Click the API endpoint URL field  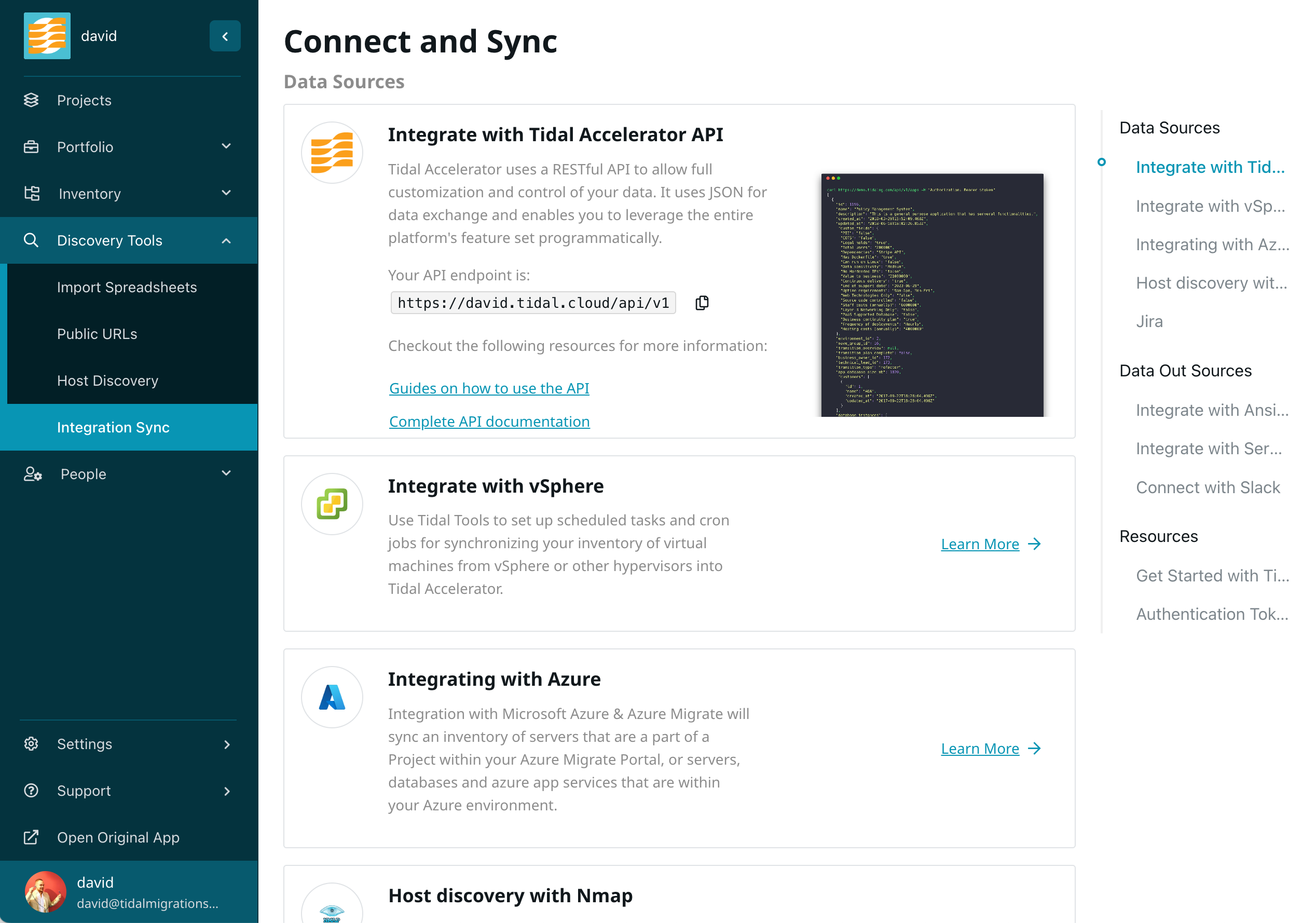pos(533,303)
